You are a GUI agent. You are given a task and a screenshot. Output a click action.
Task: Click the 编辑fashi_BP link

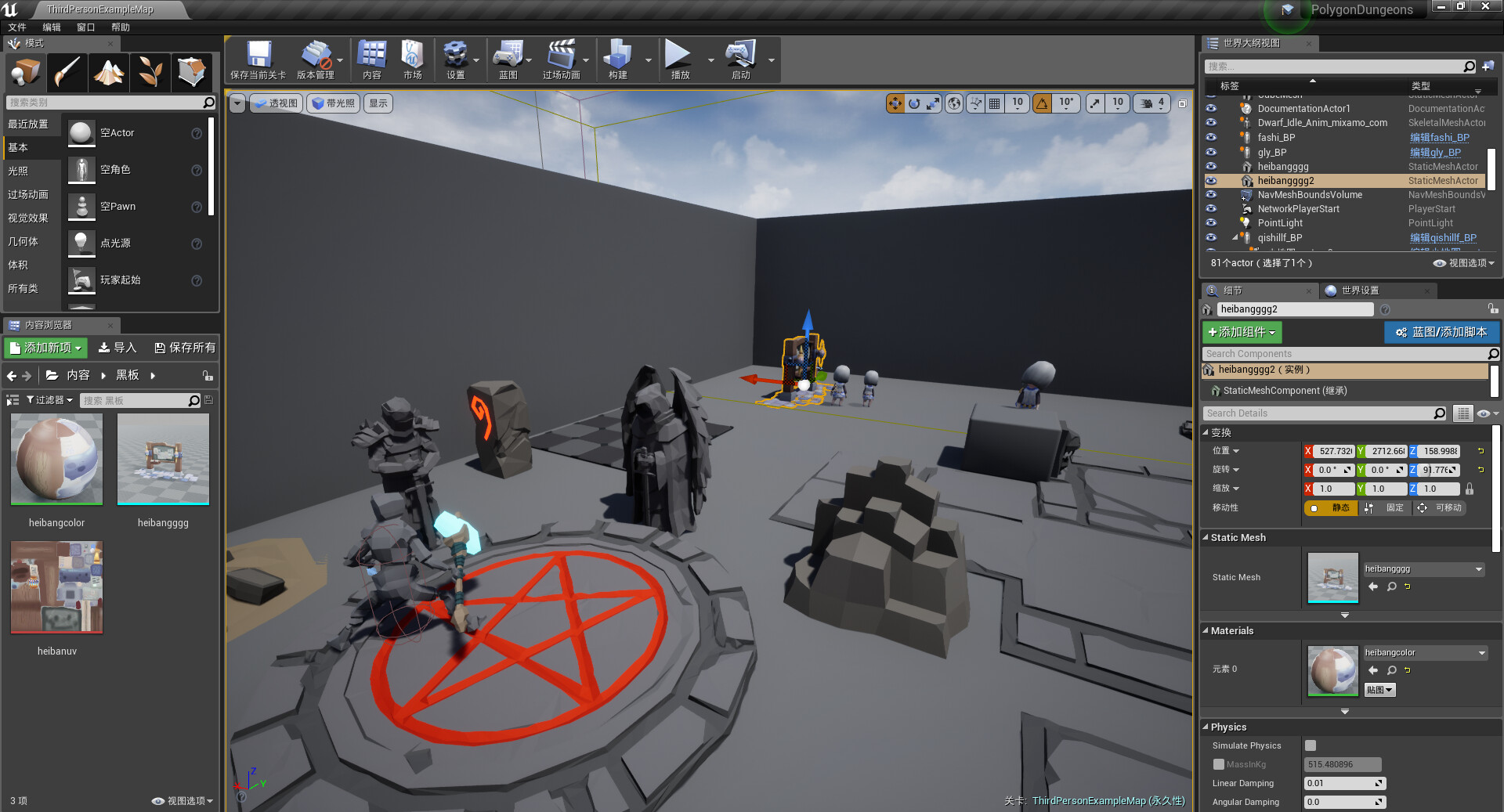point(1440,138)
